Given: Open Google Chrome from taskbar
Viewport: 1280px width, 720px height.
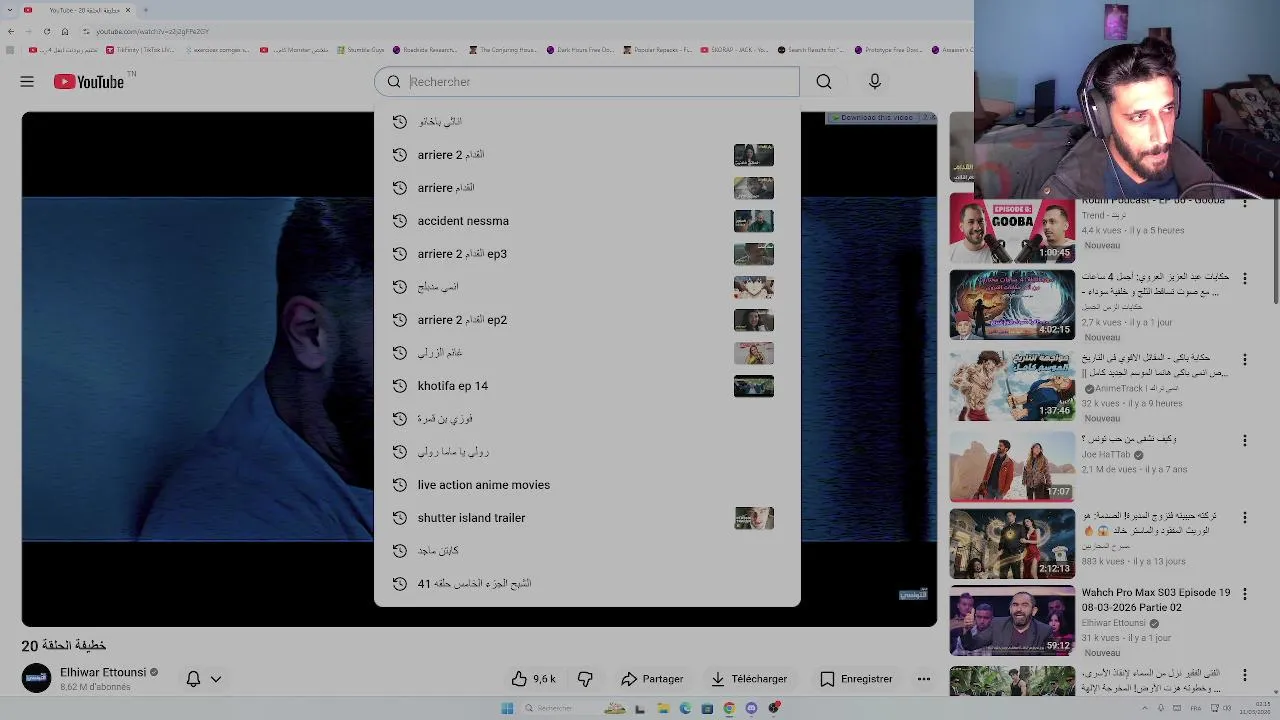Looking at the screenshot, I should click(x=729, y=708).
